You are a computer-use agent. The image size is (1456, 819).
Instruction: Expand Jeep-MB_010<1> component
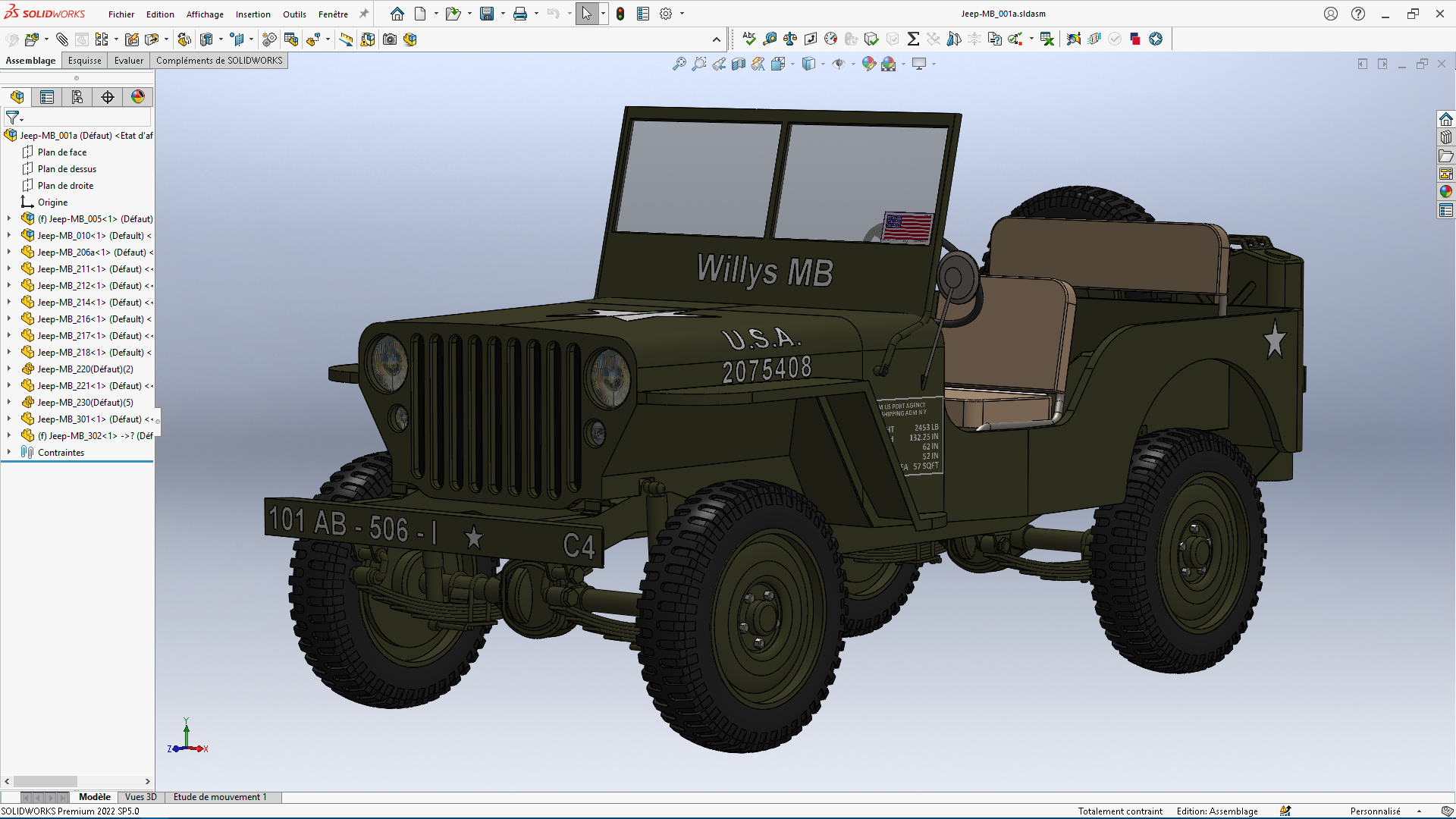(x=9, y=235)
